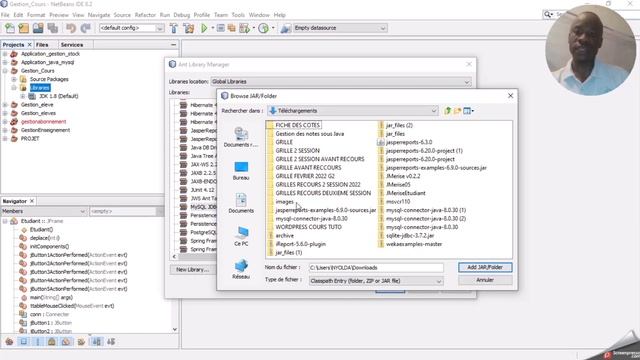Click the datasource icon beside Empty datasource
Screen dimensions: 640x360
click(x=286, y=28)
